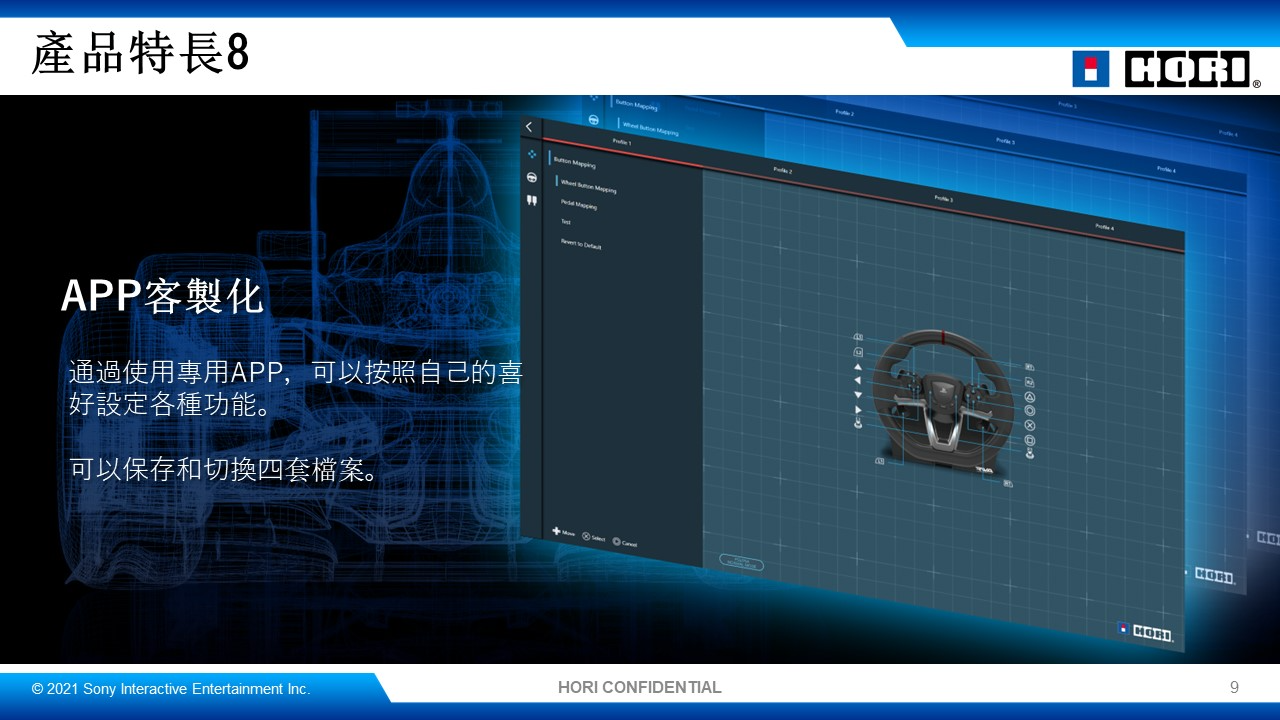Click the L2 button mapping icon

[858, 352]
